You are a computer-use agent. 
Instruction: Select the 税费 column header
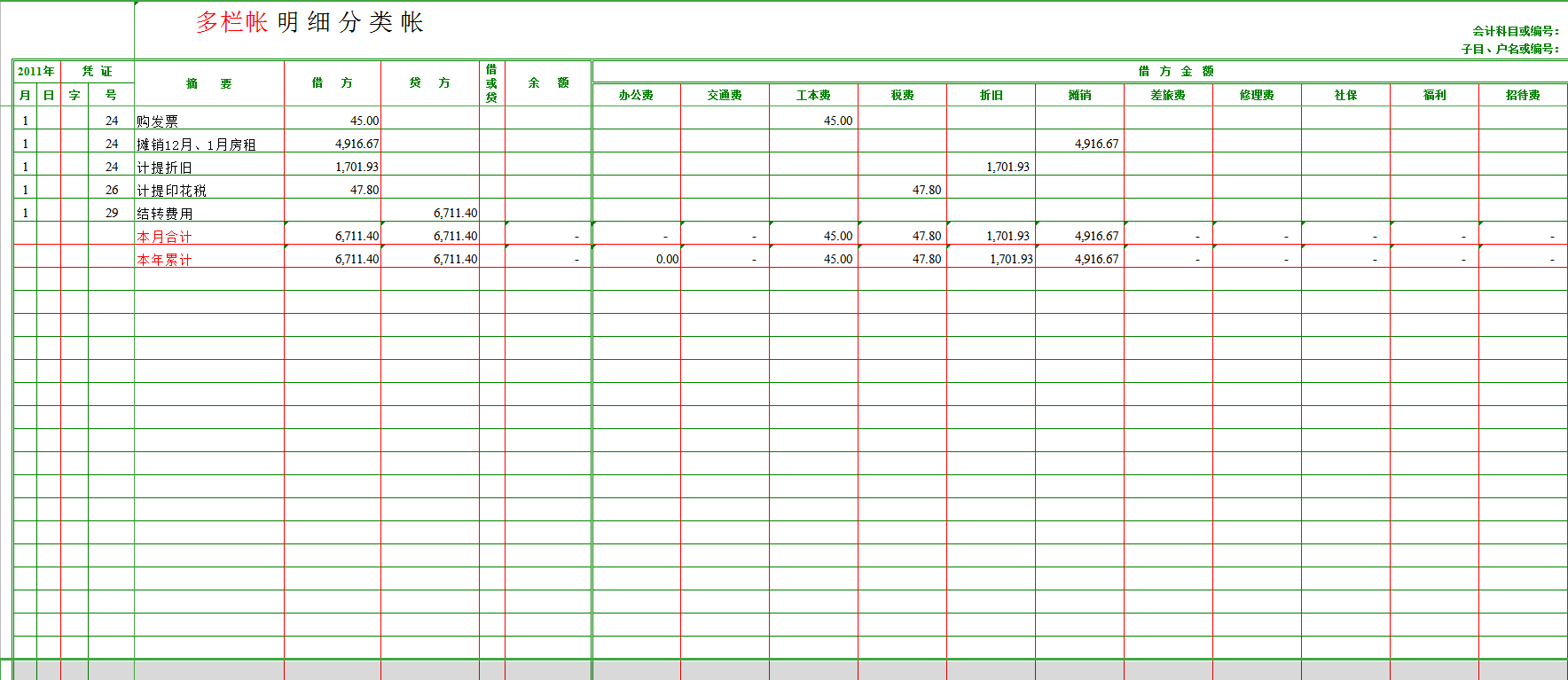pos(902,95)
